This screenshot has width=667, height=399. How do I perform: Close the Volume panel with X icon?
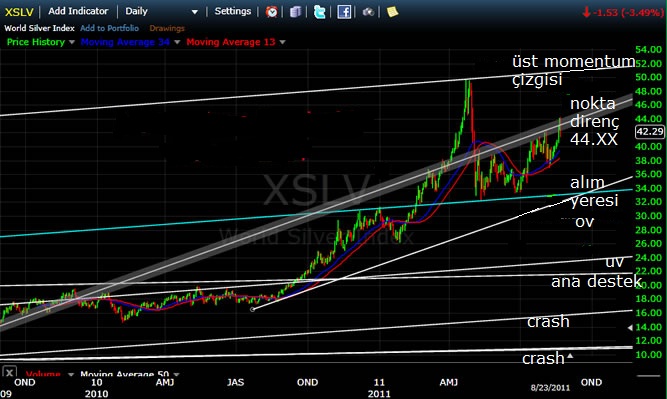click(x=9, y=373)
